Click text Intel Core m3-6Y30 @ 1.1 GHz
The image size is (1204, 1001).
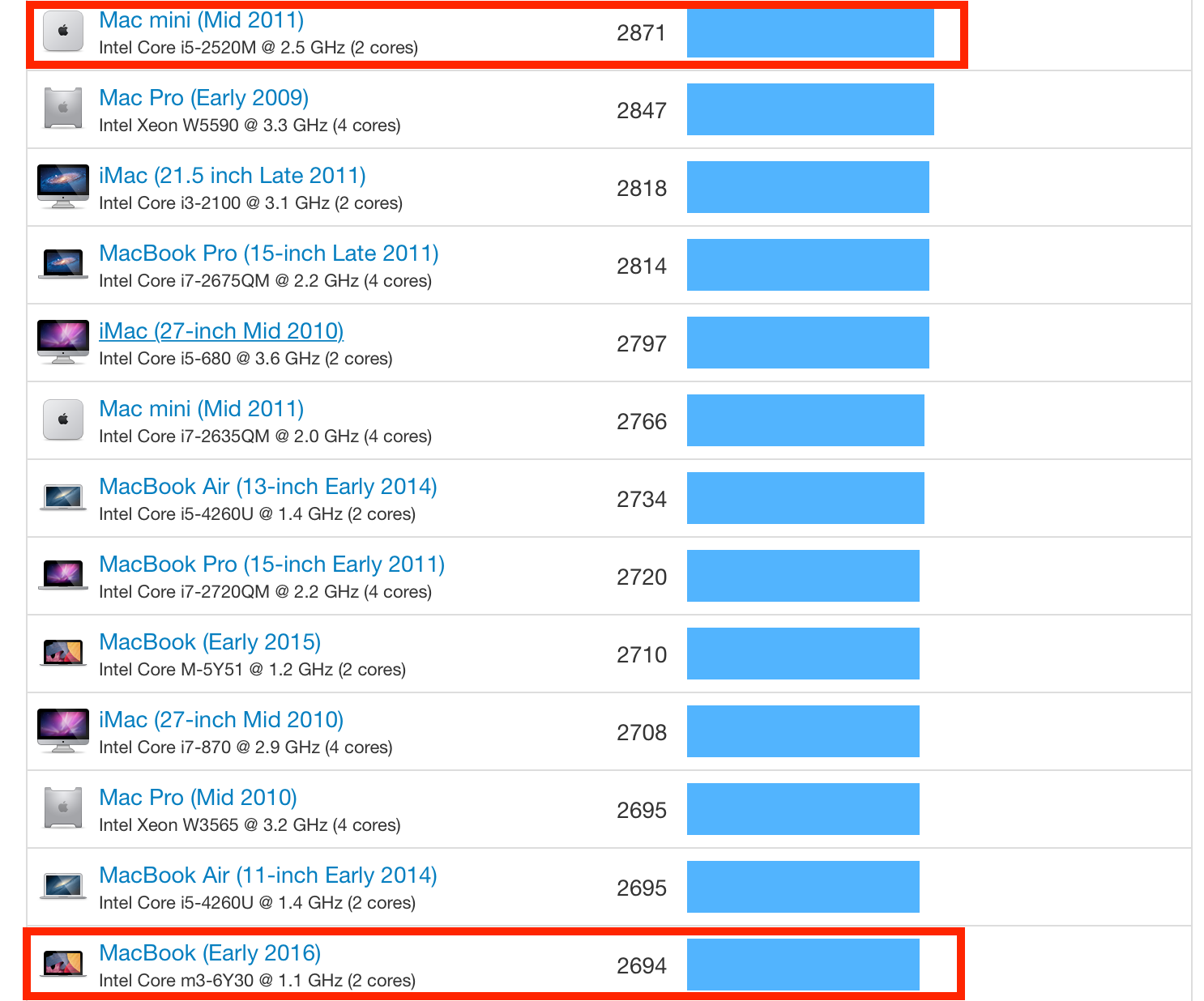[x=220, y=981]
